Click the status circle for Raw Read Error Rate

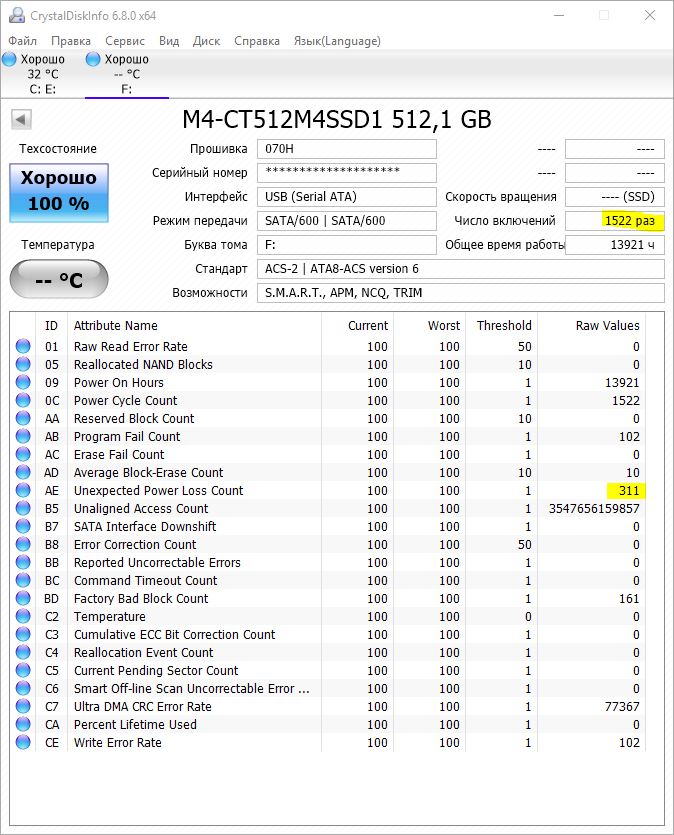point(23,346)
